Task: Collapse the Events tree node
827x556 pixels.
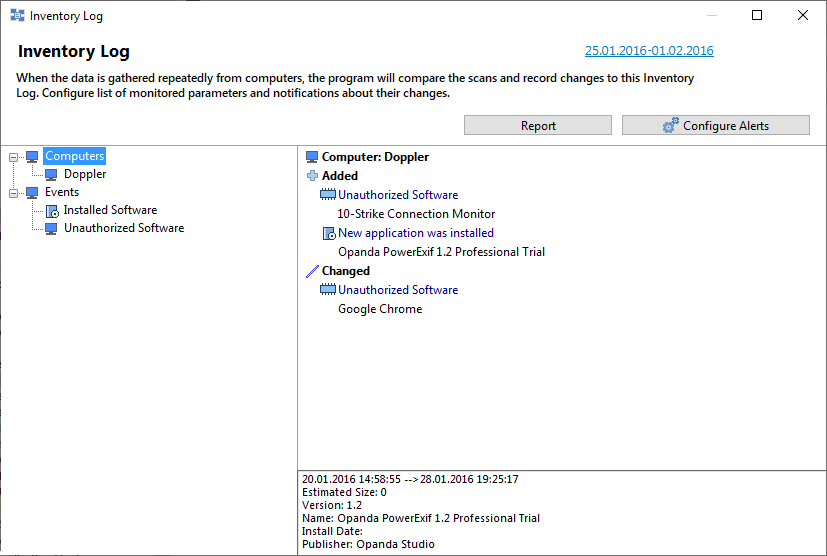Action: (x=13, y=193)
